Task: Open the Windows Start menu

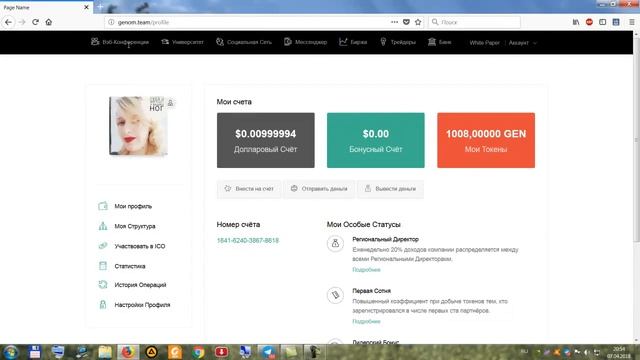Action: coord(10,352)
